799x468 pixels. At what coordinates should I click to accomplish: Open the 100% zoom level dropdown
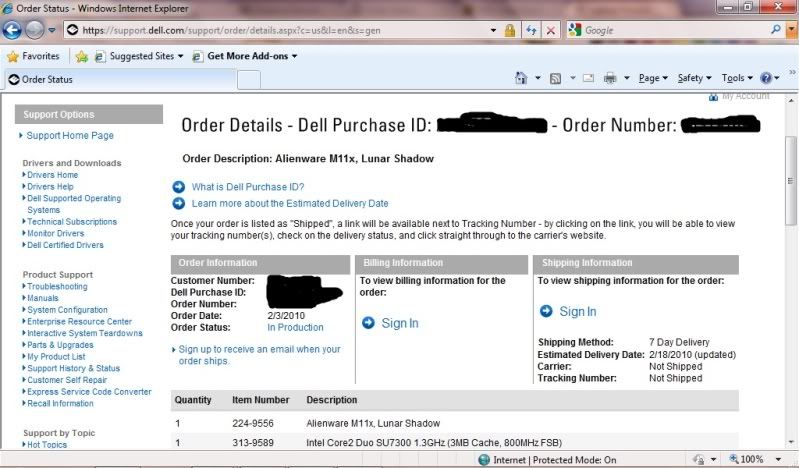[x=778, y=459]
